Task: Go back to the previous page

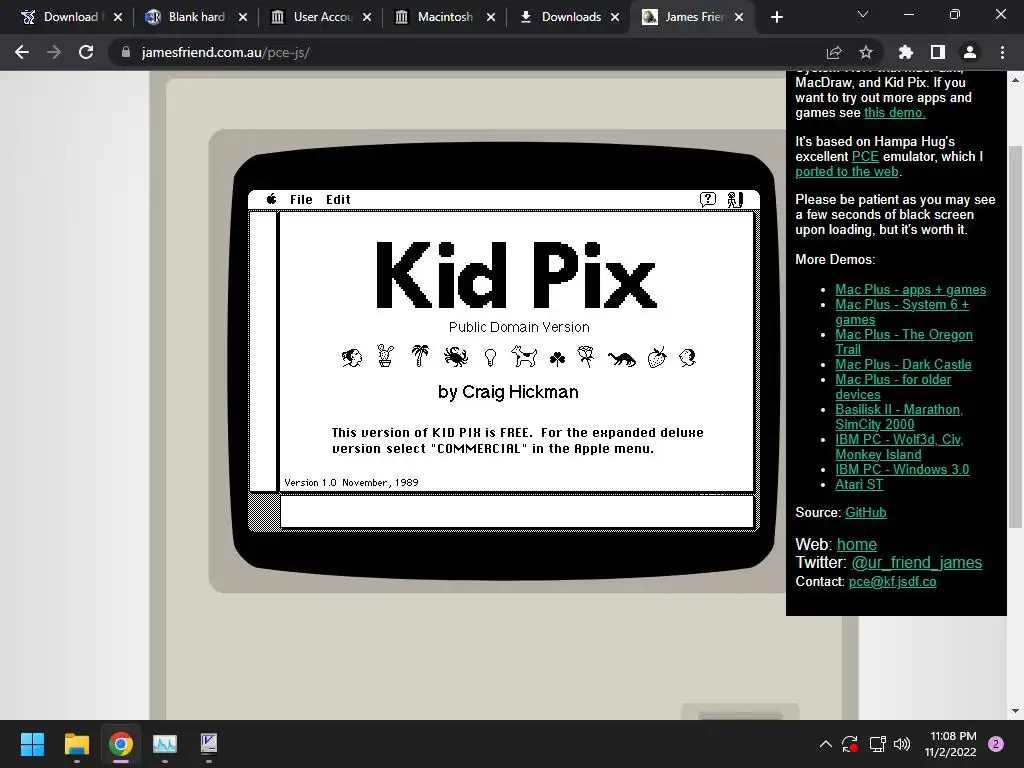Action: [22, 52]
